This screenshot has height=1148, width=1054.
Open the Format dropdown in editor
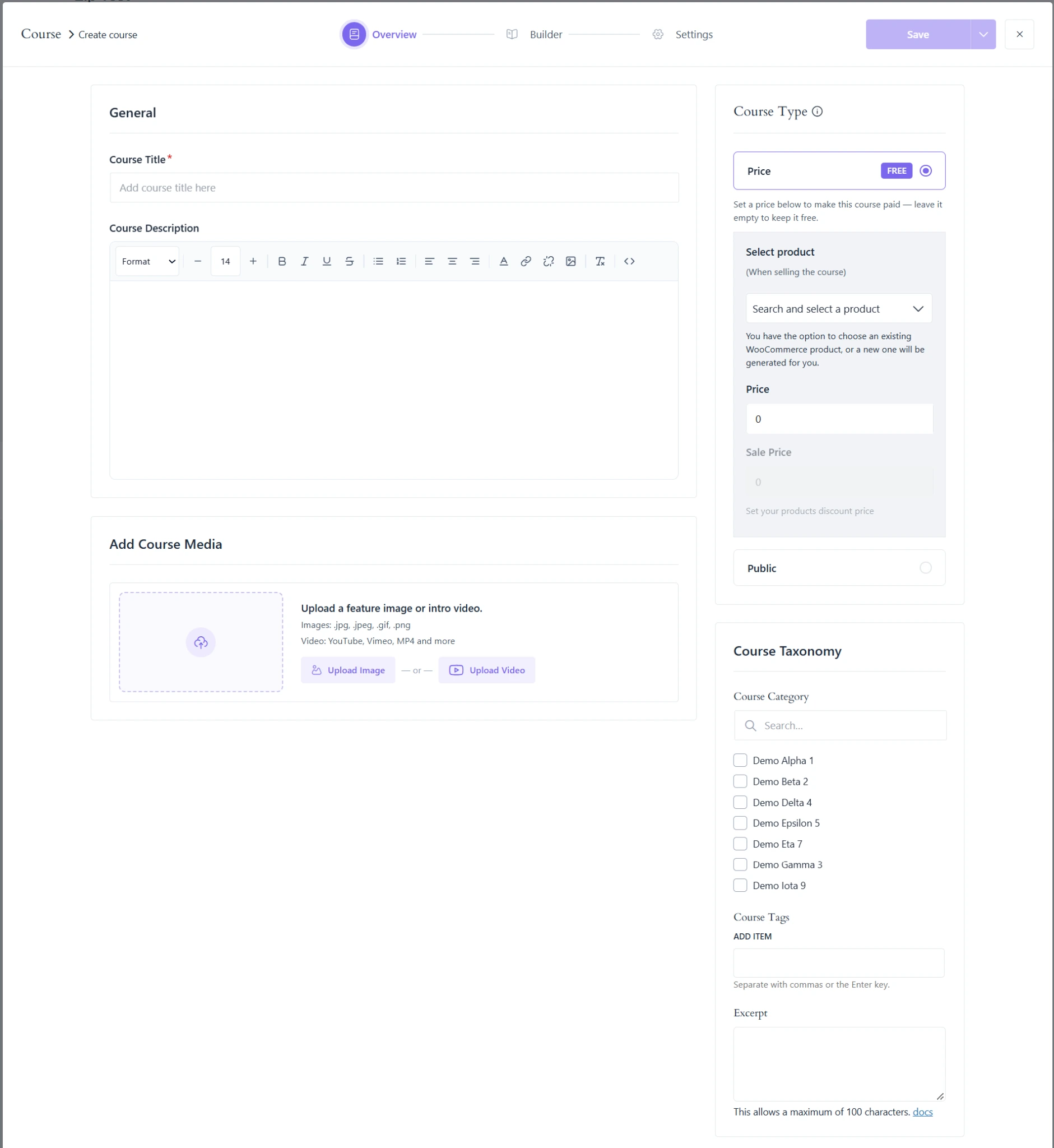coord(148,261)
